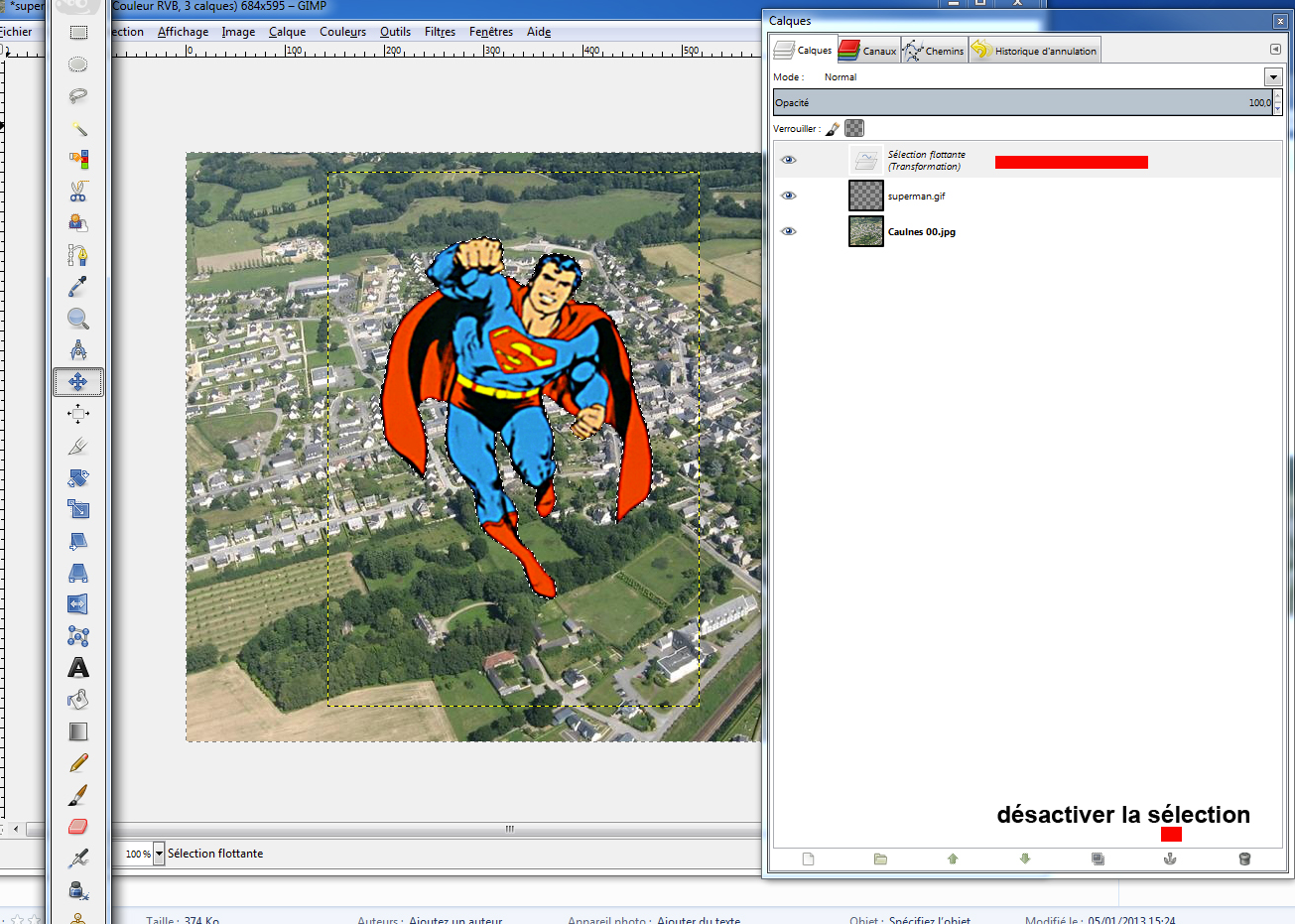Click the active Move tool
This screenshot has width=1295, height=924.
[x=78, y=382]
